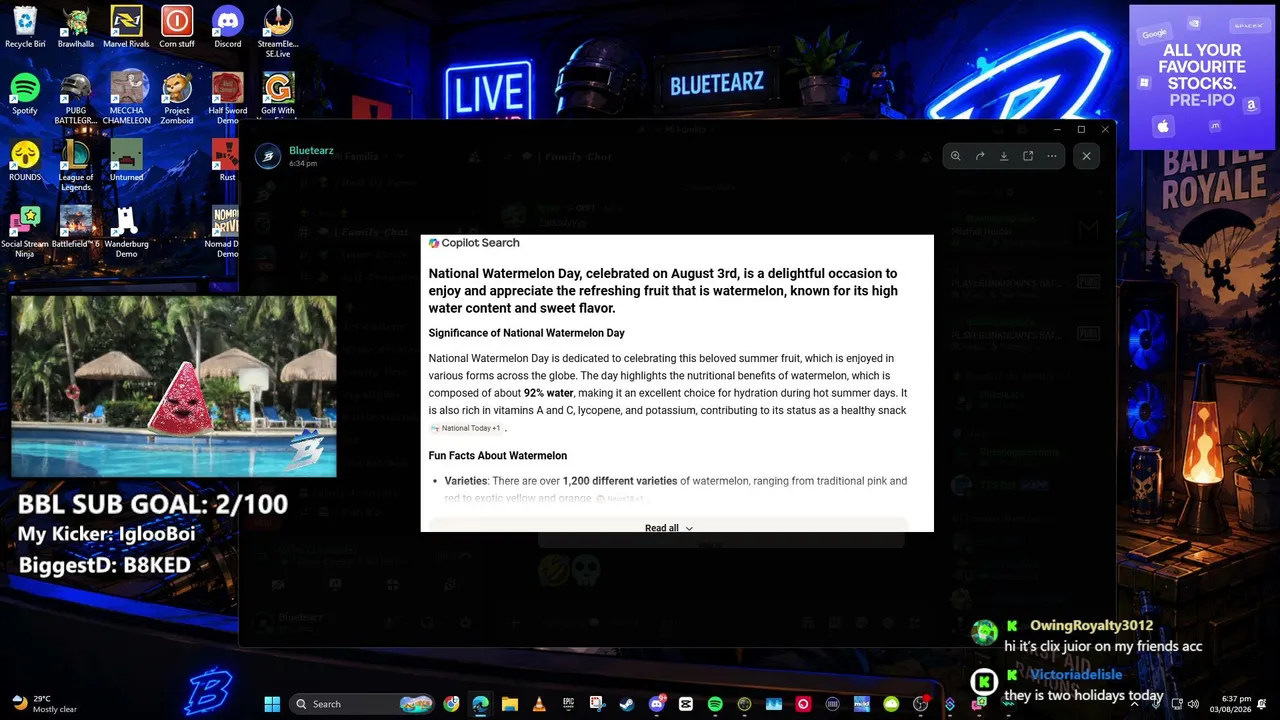Open the image in browser icon
The image size is (1280, 720).
(1028, 156)
